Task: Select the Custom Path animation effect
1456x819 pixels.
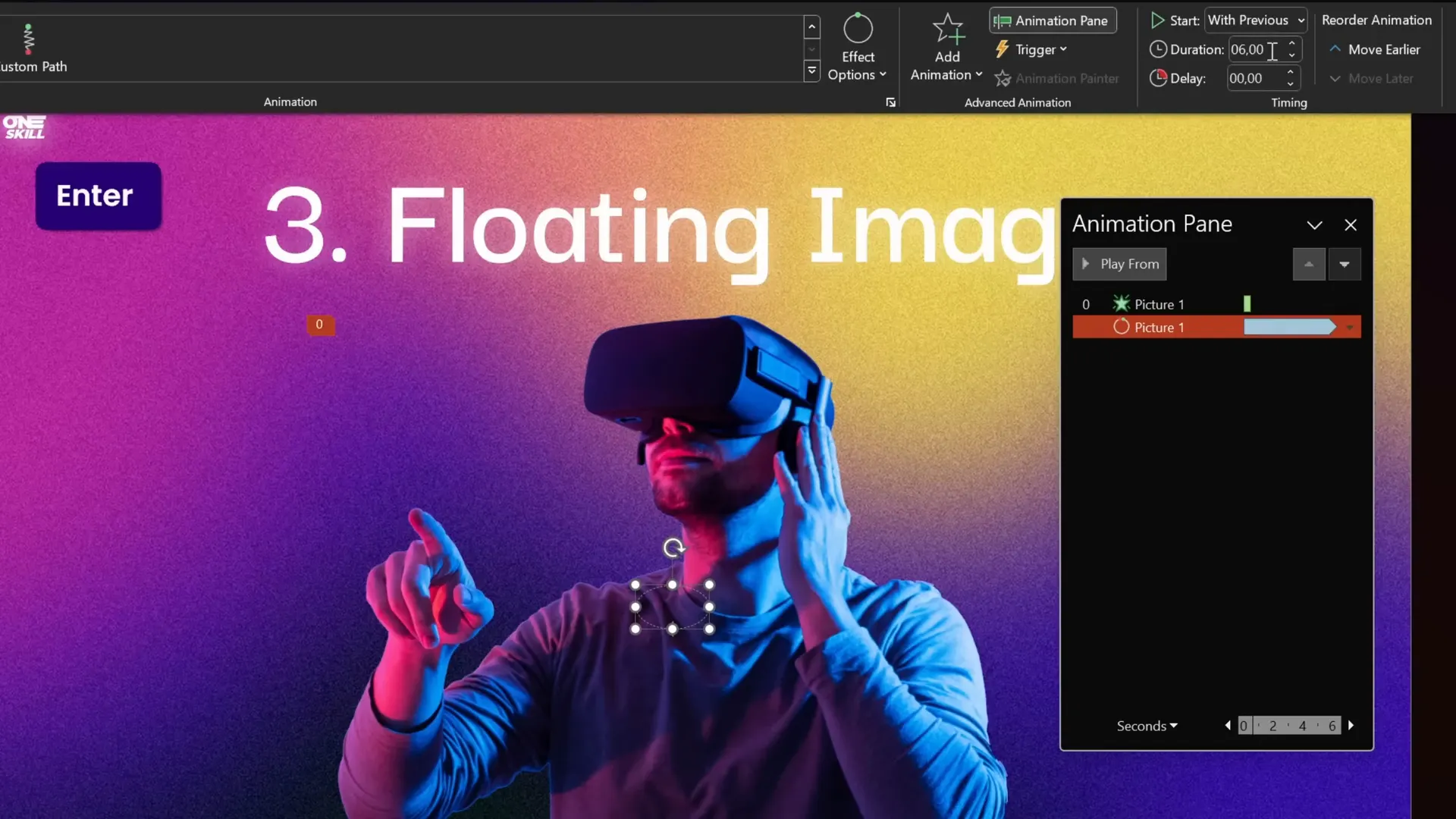Action: (30, 48)
